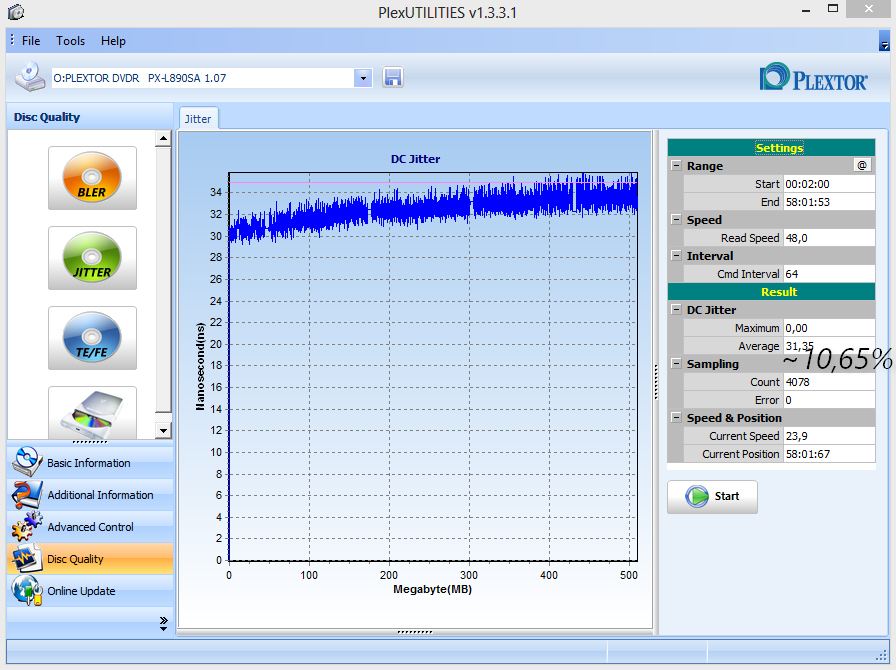Edit the Read Speed value 48,0
This screenshot has width=896, height=670.
coord(829,238)
